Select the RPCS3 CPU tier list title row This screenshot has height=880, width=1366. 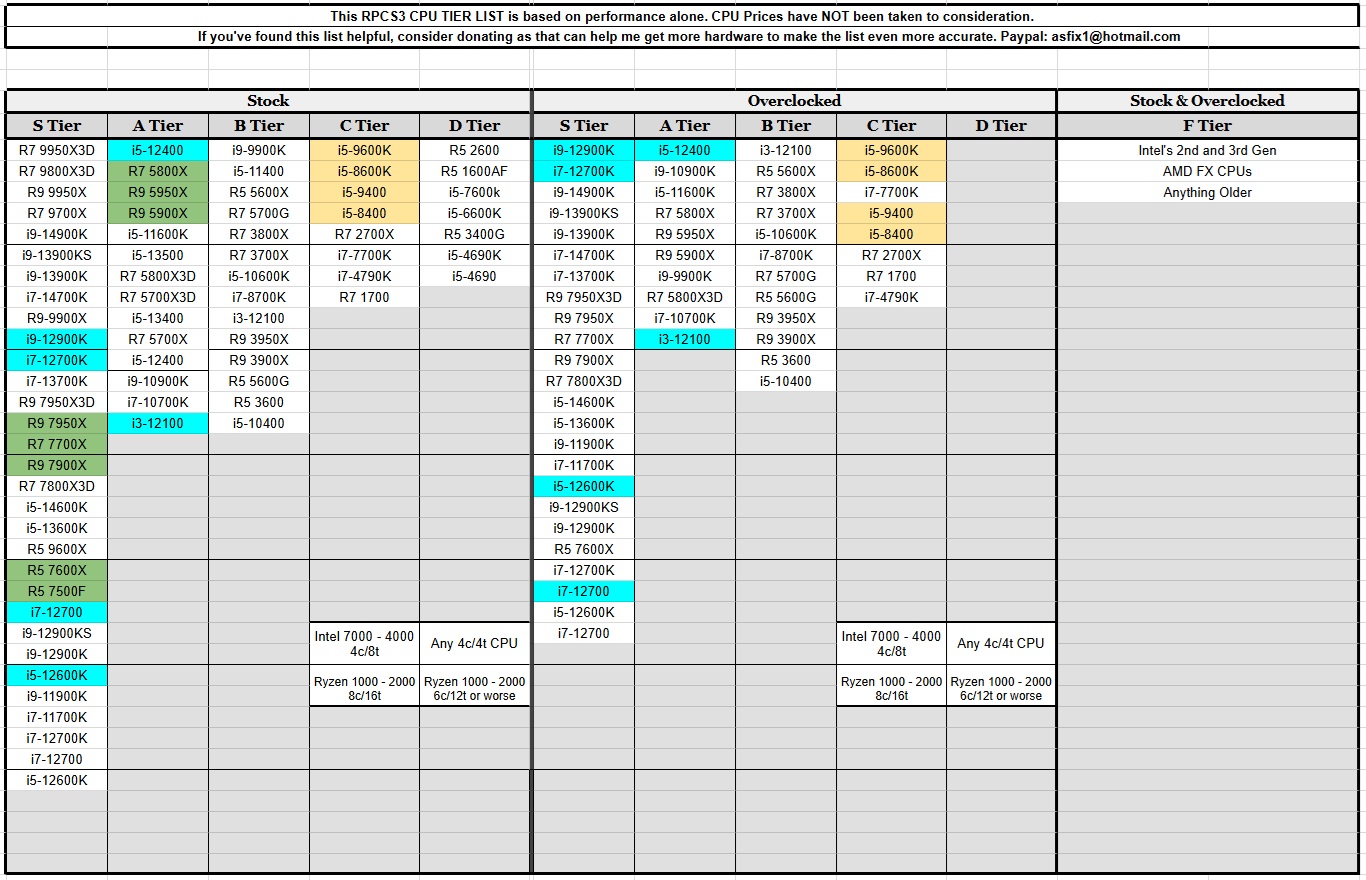tap(682, 17)
